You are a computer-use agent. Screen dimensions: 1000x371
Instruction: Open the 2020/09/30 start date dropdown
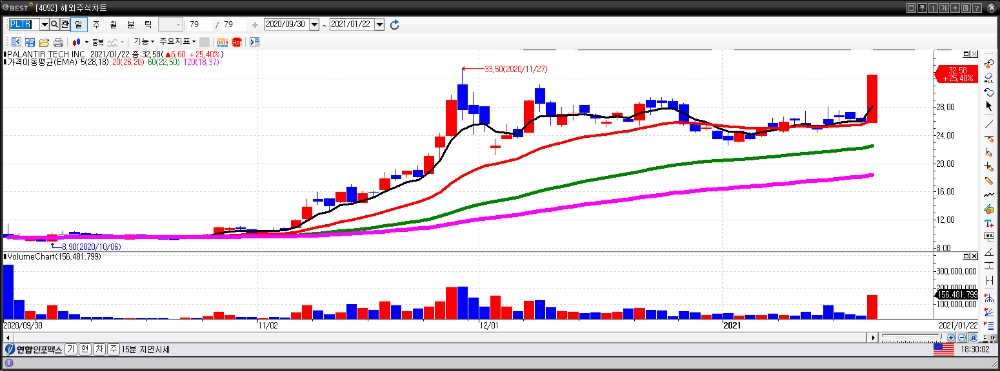tap(314, 24)
